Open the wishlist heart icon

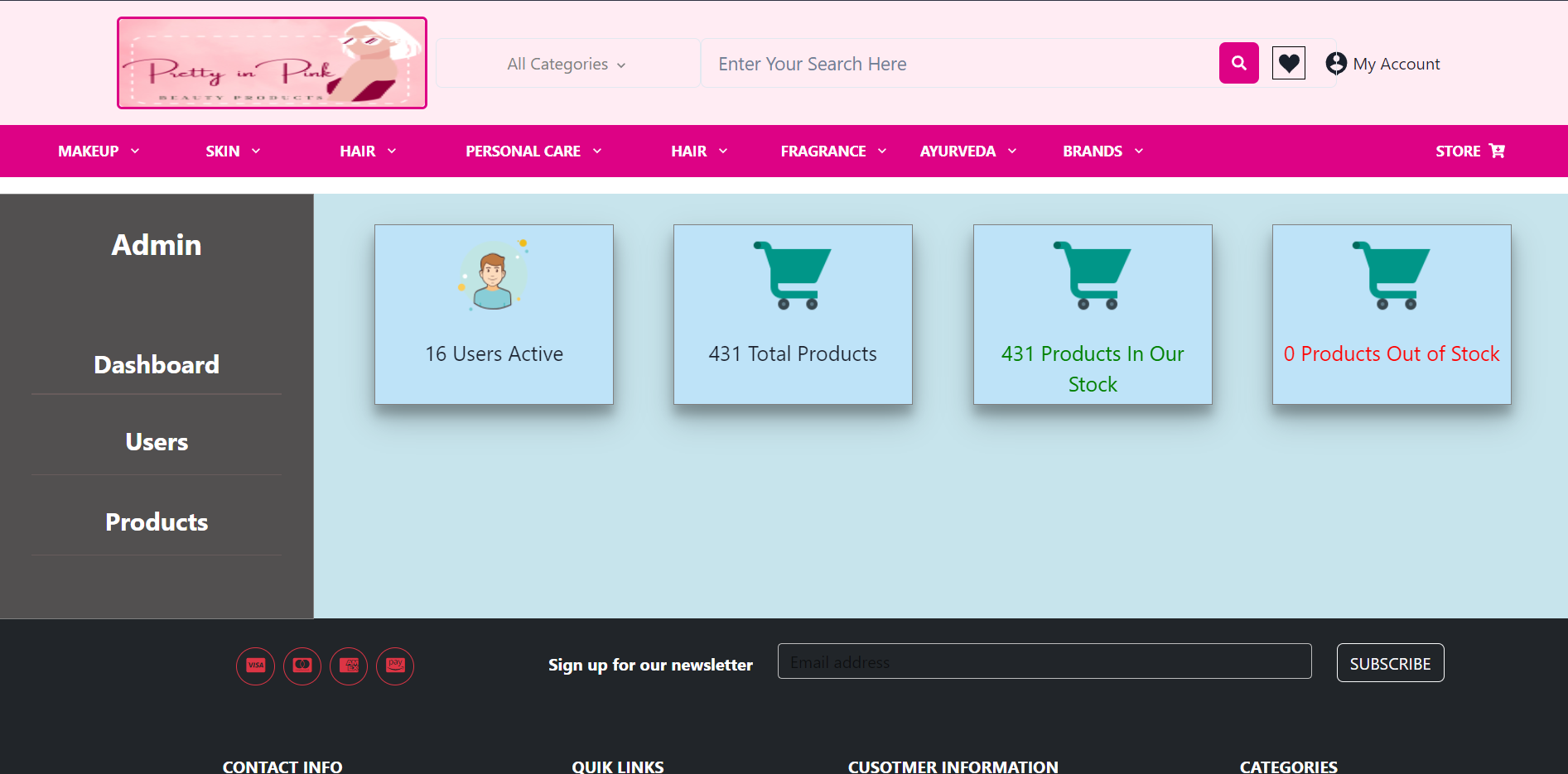[x=1288, y=62]
